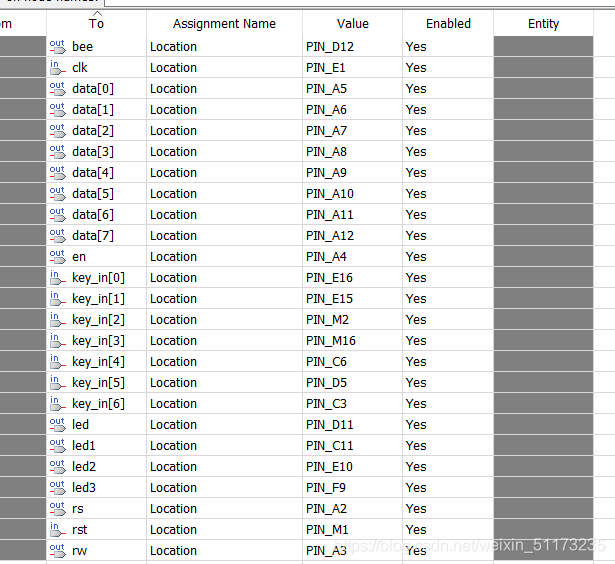Select the PIN_A4 value cell
615x564 pixels.
(353, 257)
